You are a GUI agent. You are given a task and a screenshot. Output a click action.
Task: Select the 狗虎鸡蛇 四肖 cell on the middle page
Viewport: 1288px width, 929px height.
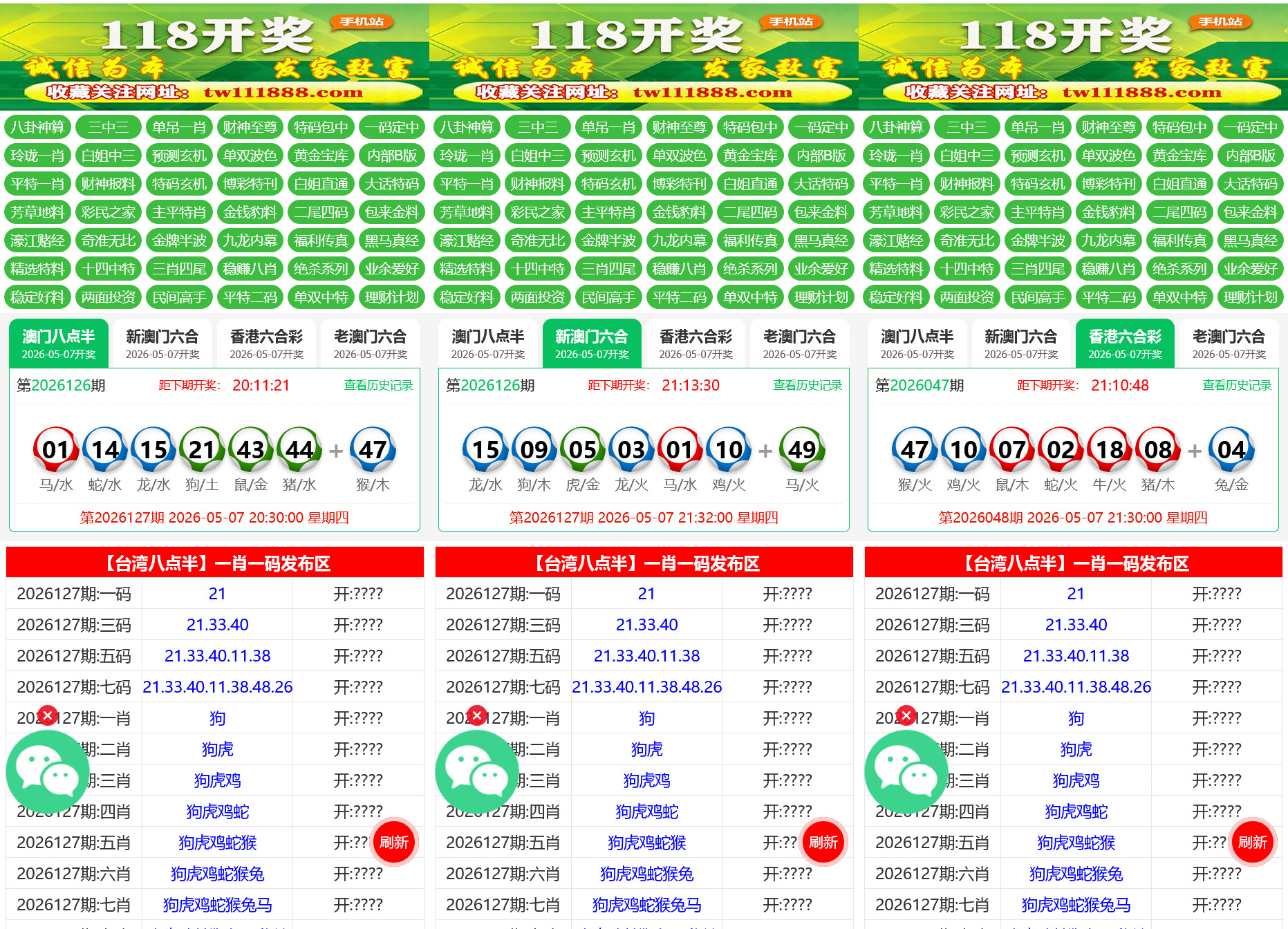coord(647,811)
